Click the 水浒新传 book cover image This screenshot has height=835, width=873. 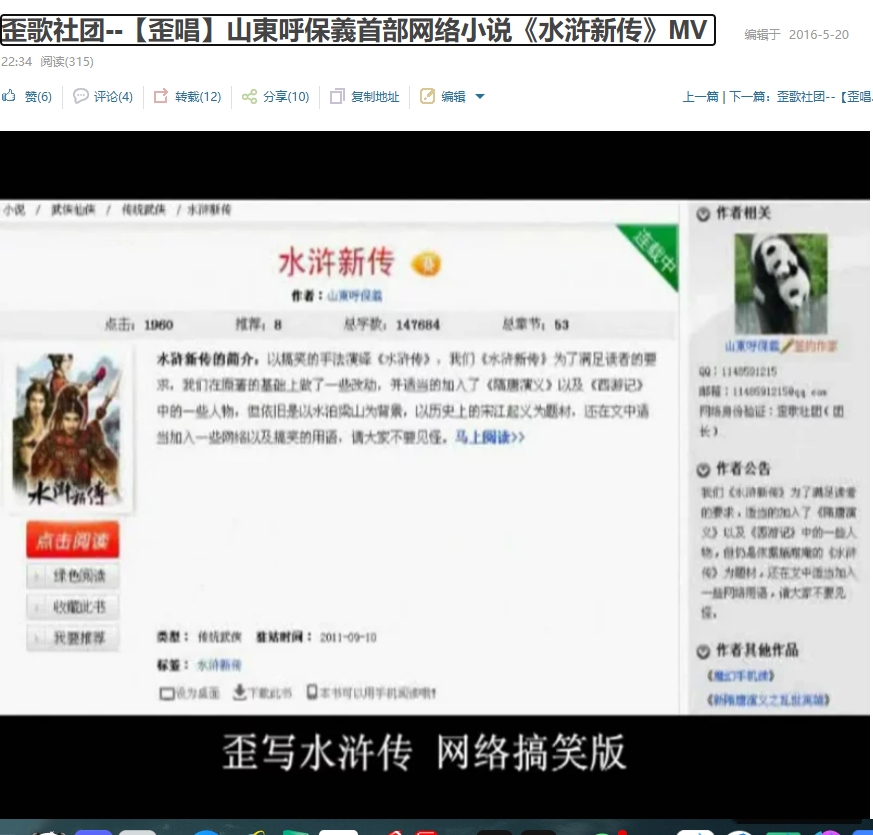coord(67,429)
